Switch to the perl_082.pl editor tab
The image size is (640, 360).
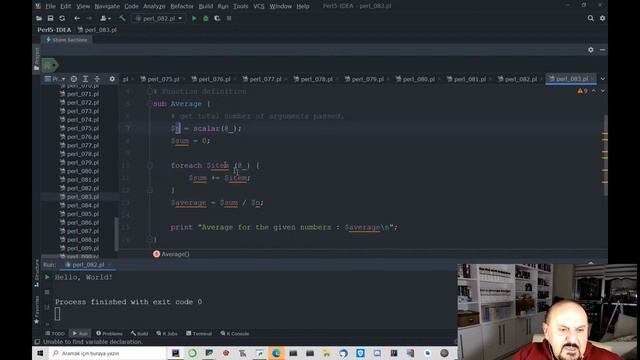click(519, 79)
